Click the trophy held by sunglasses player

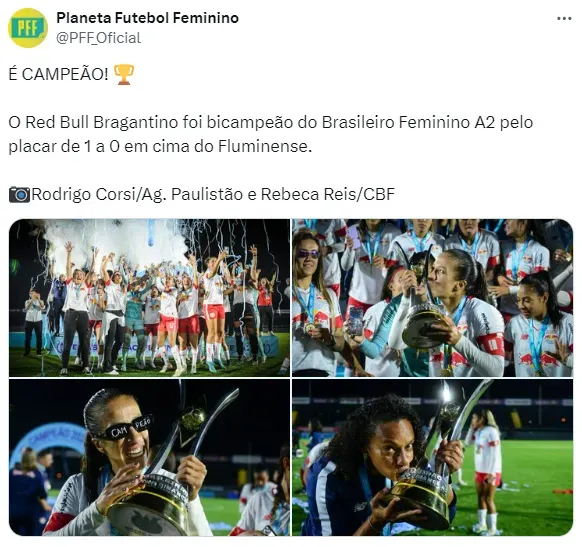(x=163, y=477)
